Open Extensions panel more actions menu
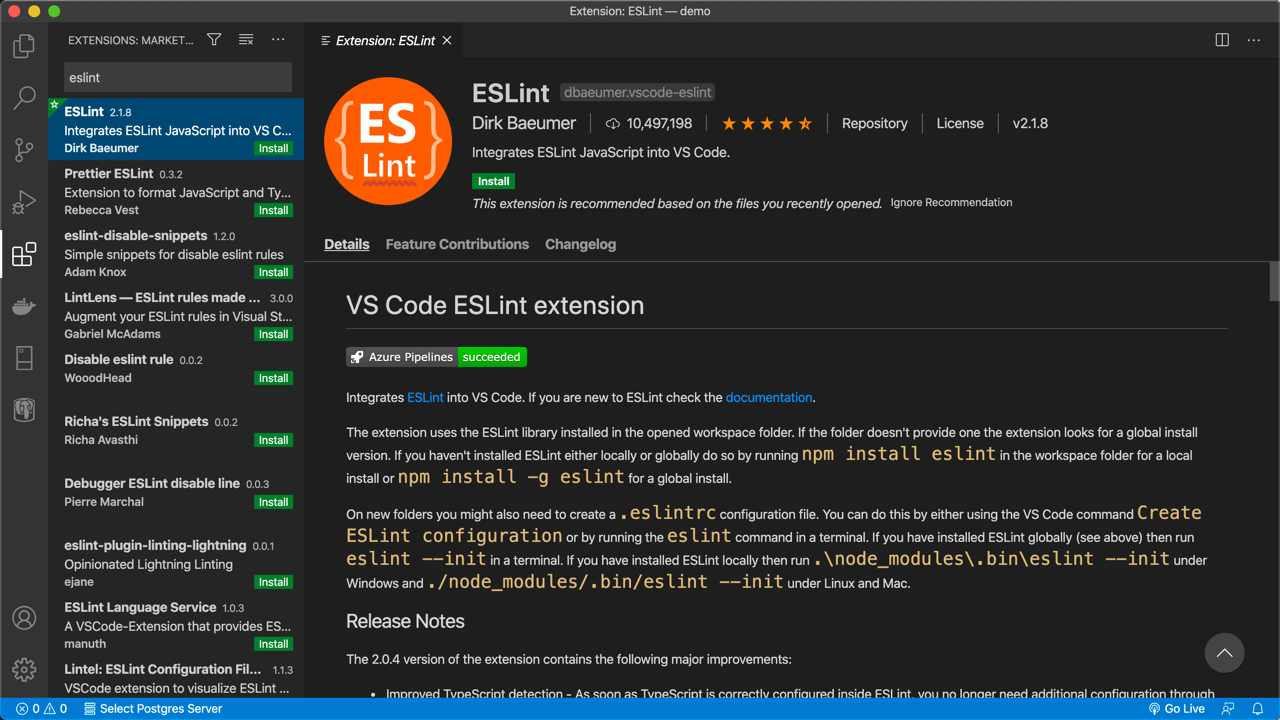 click(278, 40)
